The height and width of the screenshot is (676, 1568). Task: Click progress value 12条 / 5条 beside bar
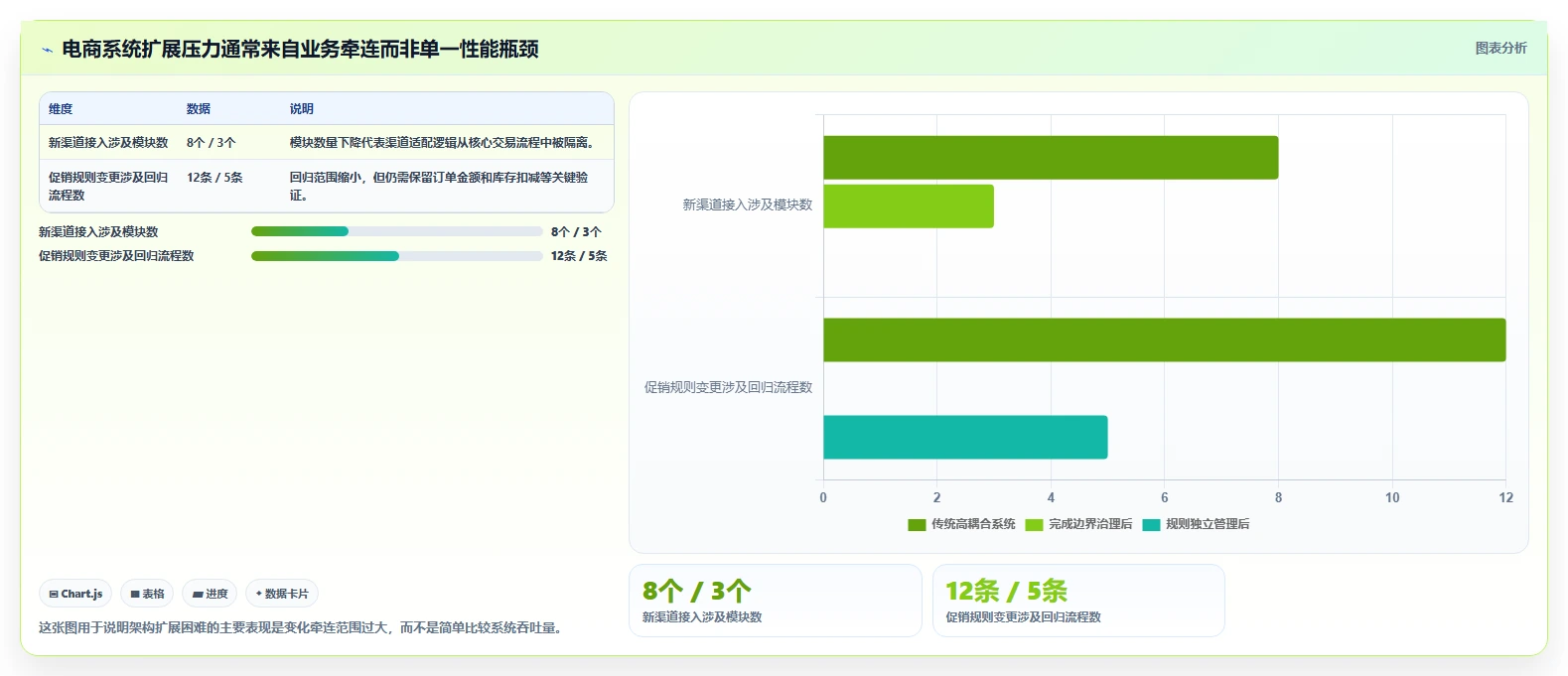coord(579,255)
